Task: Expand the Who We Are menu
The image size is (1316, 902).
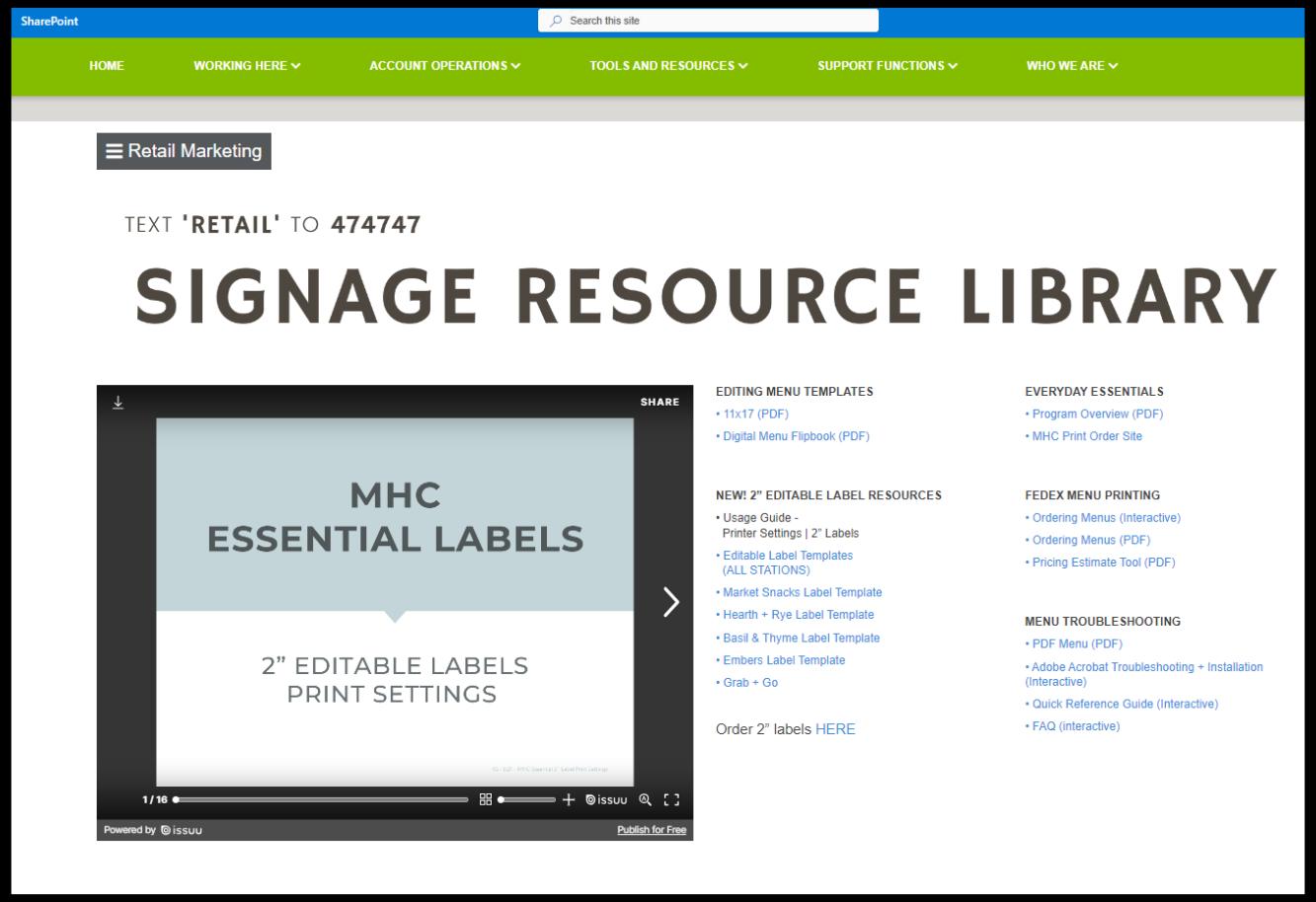Action: pos(1072,66)
